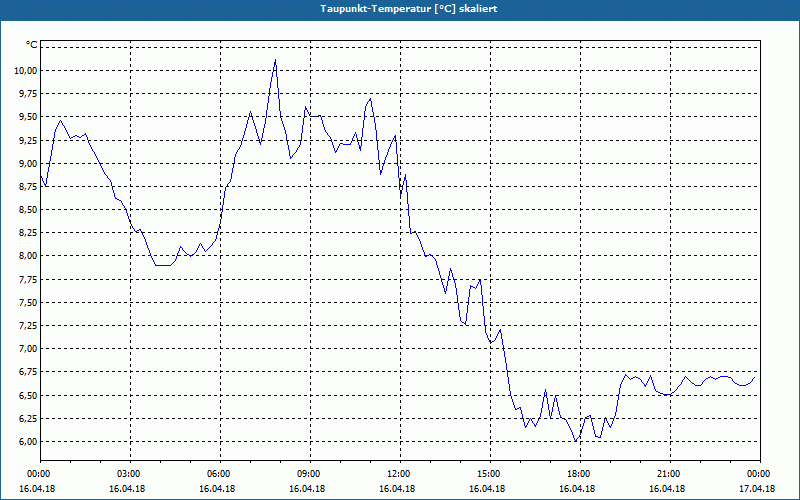Click the 16.04.18 date under 09:00
The height and width of the screenshot is (500, 800).
[307, 489]
